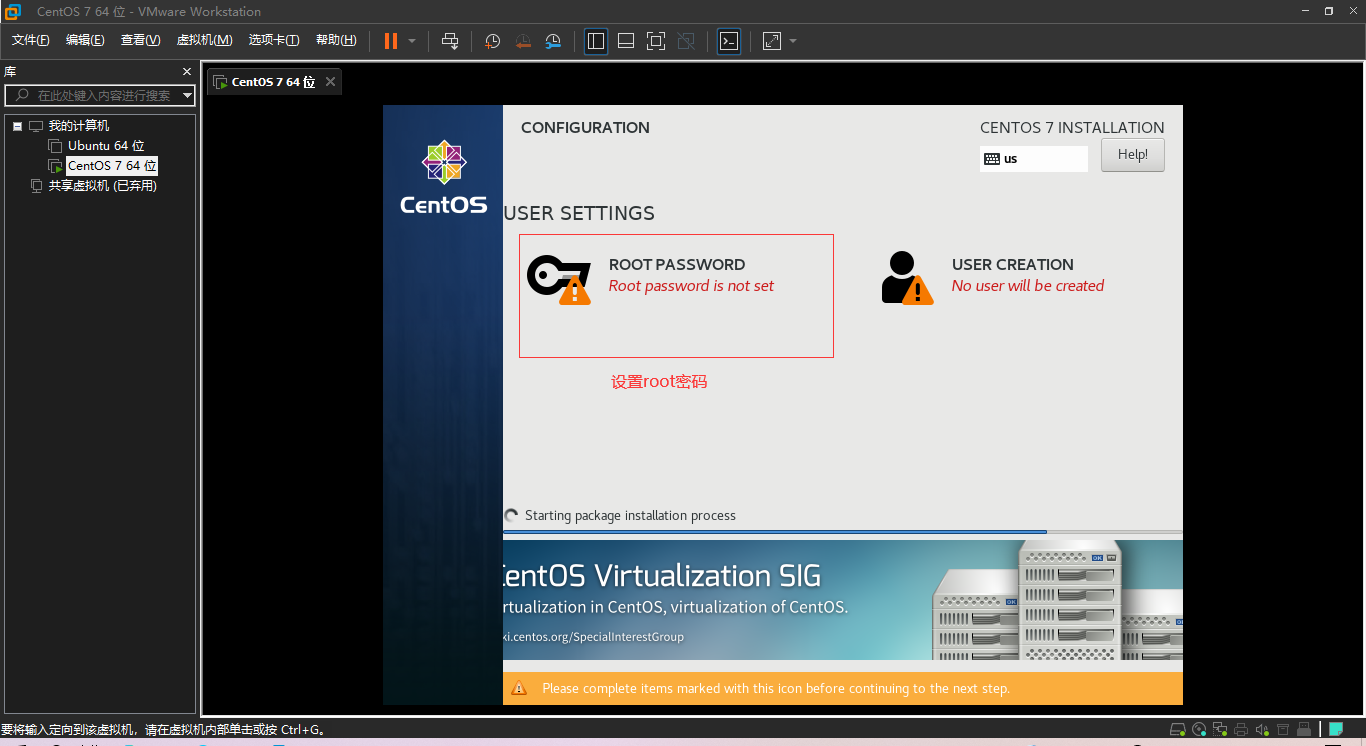
Task: Click the 'CONFIGURATION' heading text
Action: [585, 128]
